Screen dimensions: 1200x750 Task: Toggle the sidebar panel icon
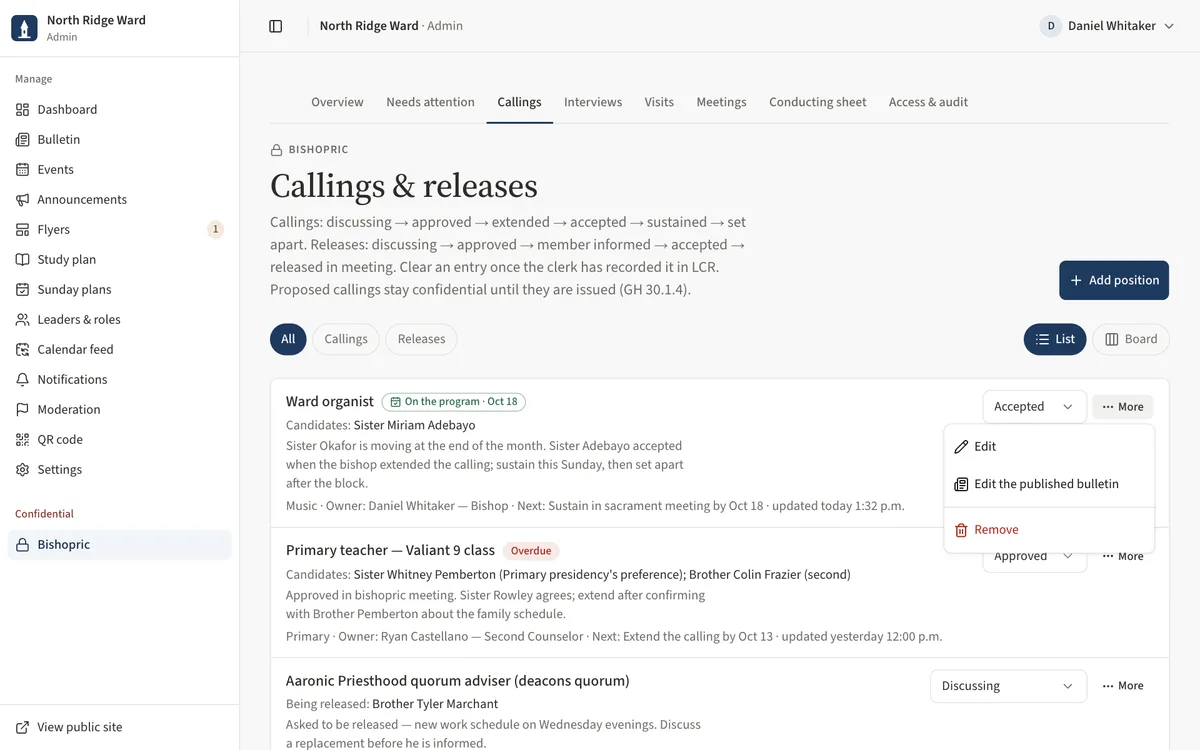pos(276,26)
